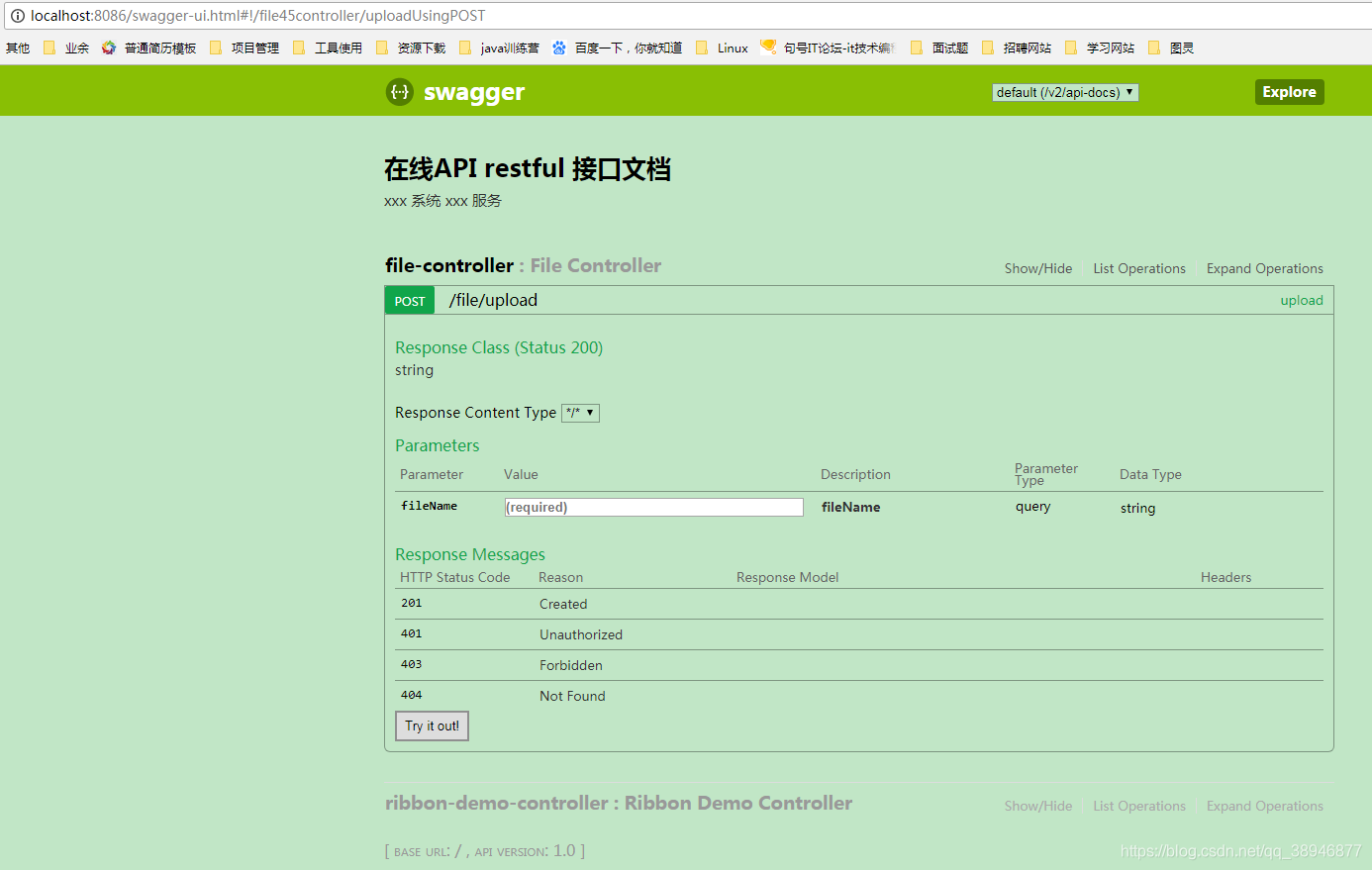Viewport: 1372px width, 870px height.
Task: Click List Operations for file-controller
Action: (x=1139, y=268)
